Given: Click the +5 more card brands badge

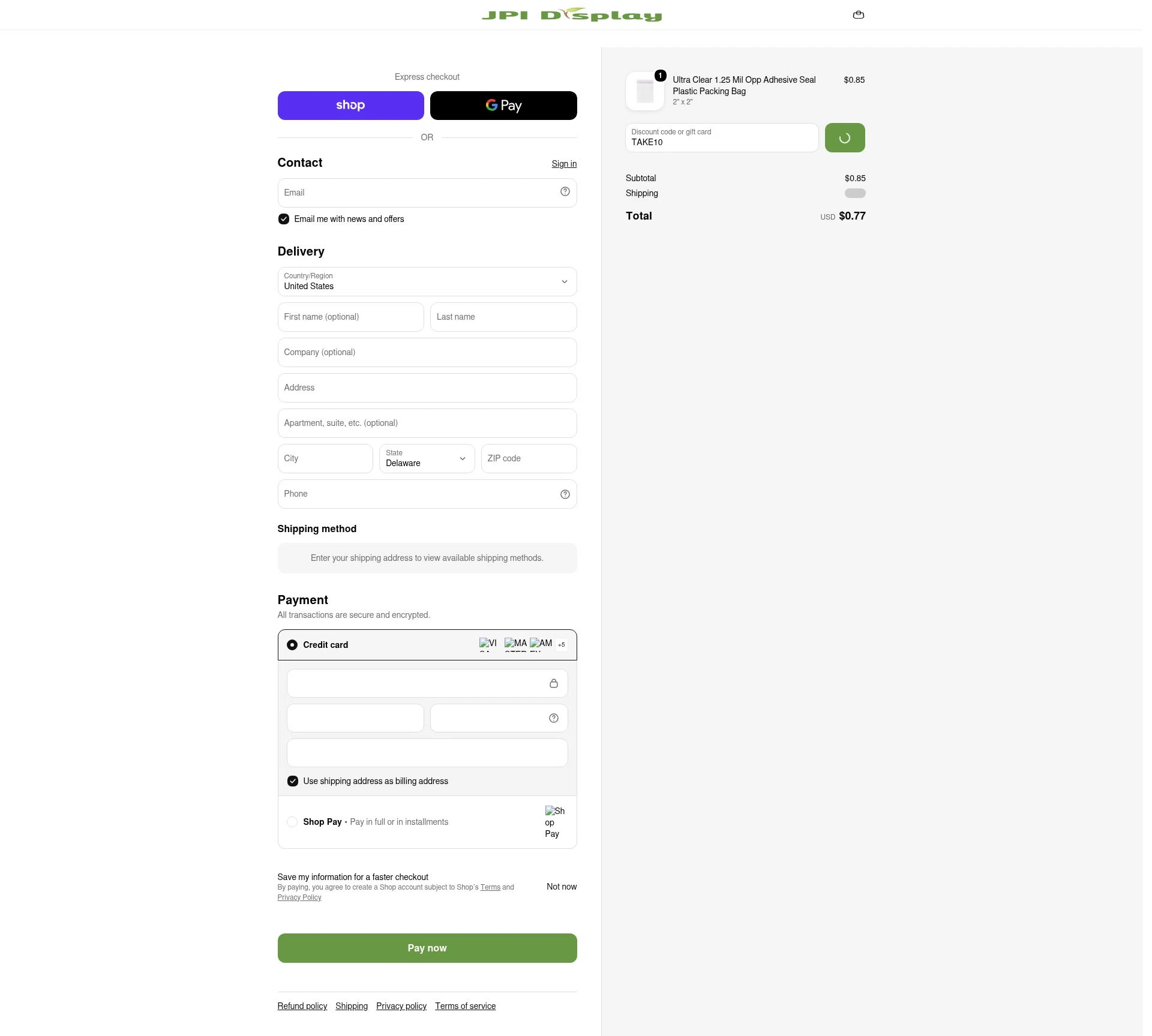Looking at the screenshot, I should [x=561, y=645].
